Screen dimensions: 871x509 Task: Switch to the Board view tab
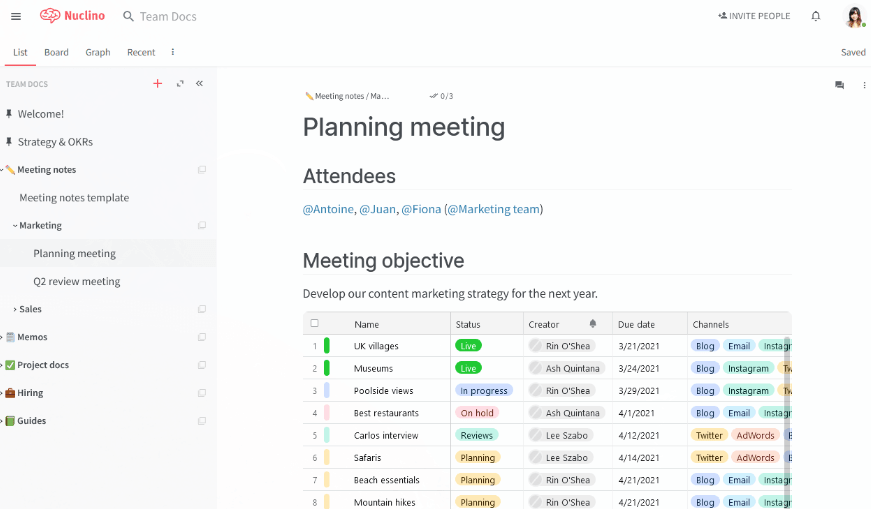(56, 52)
